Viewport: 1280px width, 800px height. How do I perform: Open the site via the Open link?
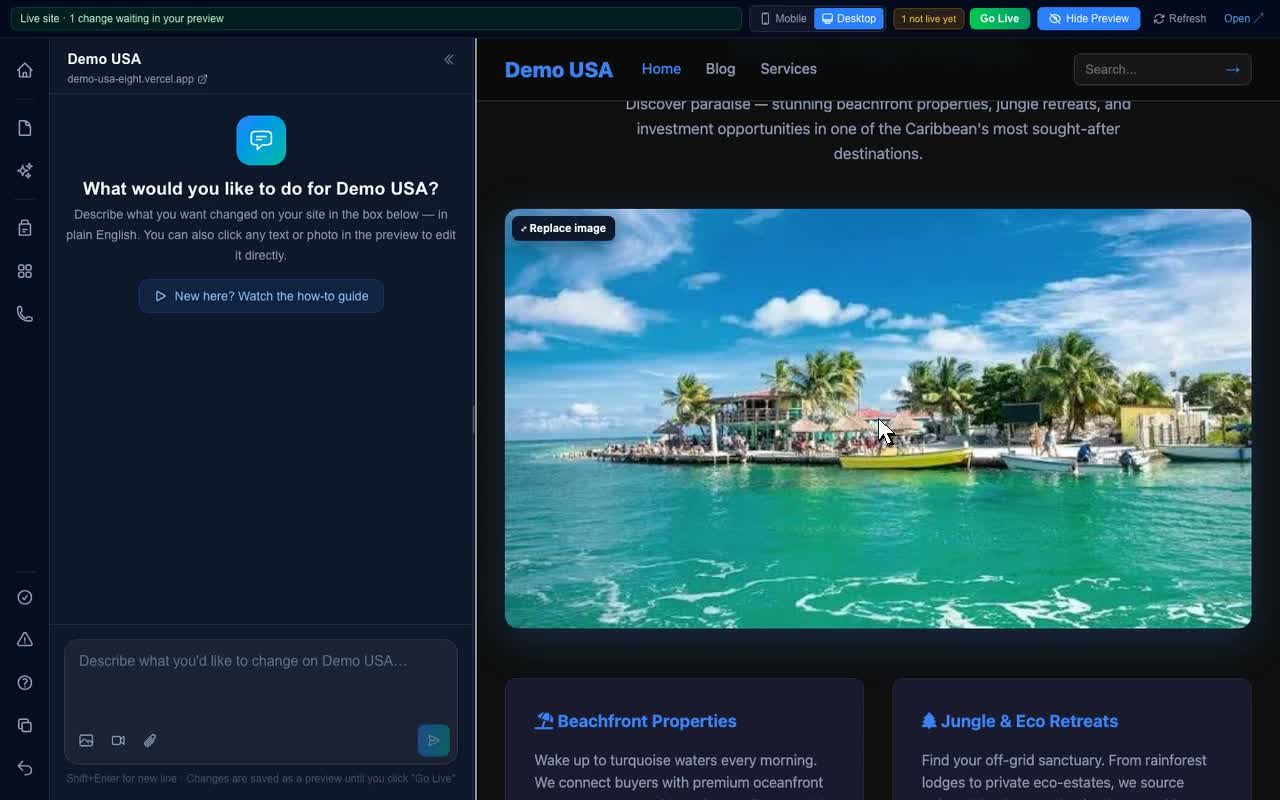pyautogui.click(x=1243, y=19)
